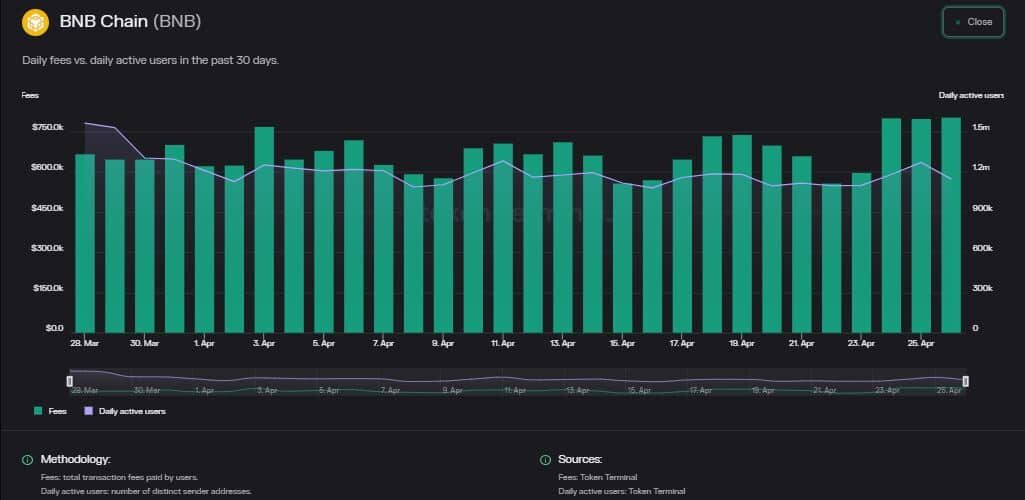Click the 900k users axis label
This screenshot has height=500, width=1025.
tap(983, 208)
